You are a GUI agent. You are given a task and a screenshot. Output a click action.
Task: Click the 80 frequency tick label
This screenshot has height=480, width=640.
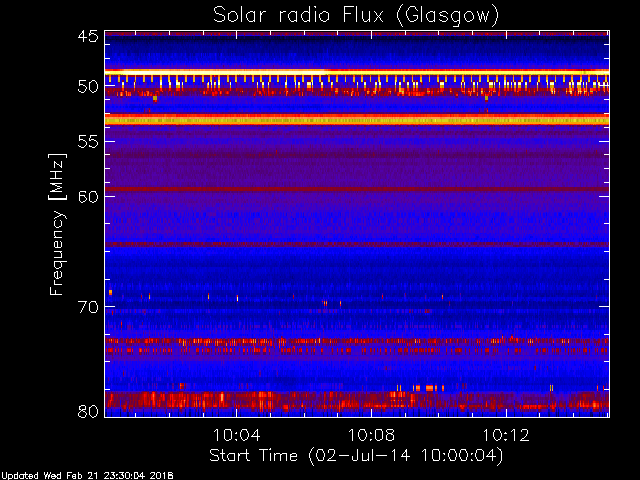tap(88, 411)
